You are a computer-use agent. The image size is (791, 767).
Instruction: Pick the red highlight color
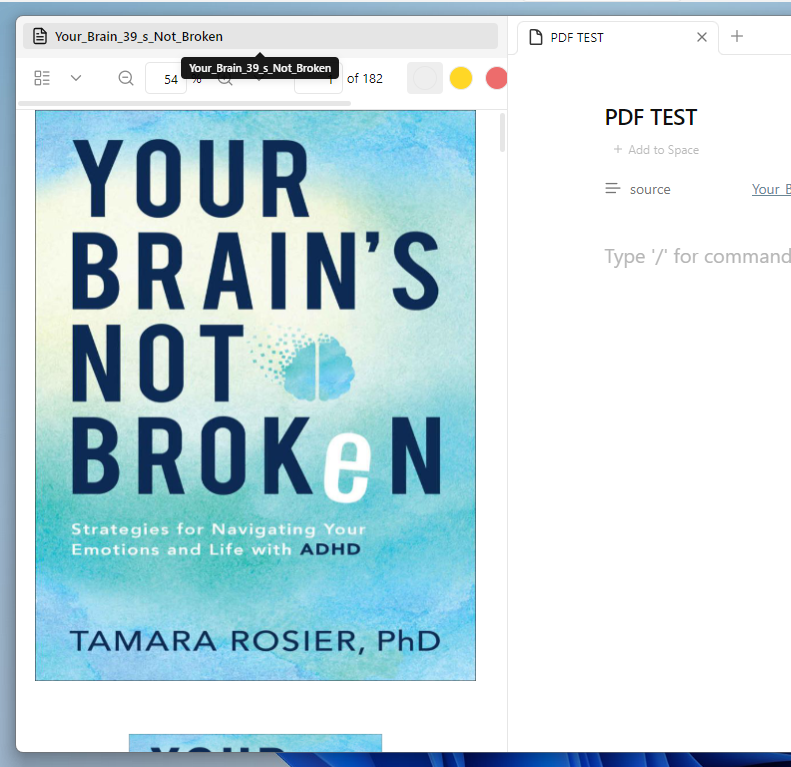pyautogui.click(x=496, y=78)
